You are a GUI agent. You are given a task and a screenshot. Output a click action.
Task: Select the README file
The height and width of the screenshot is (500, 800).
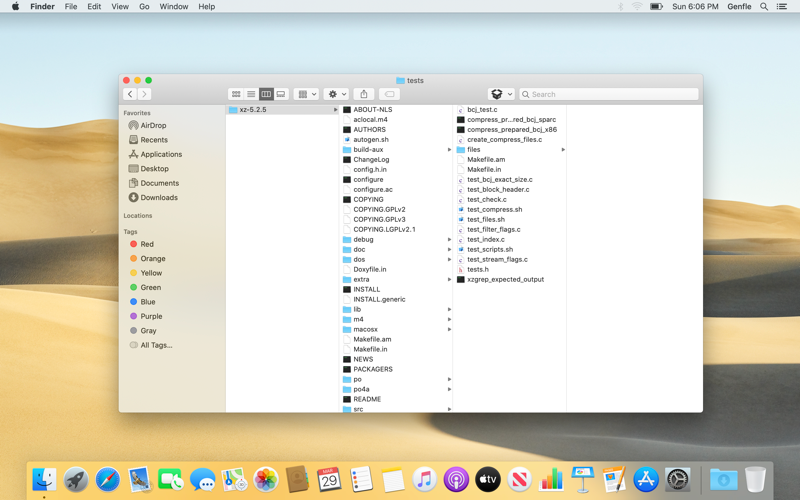point(362,399)
